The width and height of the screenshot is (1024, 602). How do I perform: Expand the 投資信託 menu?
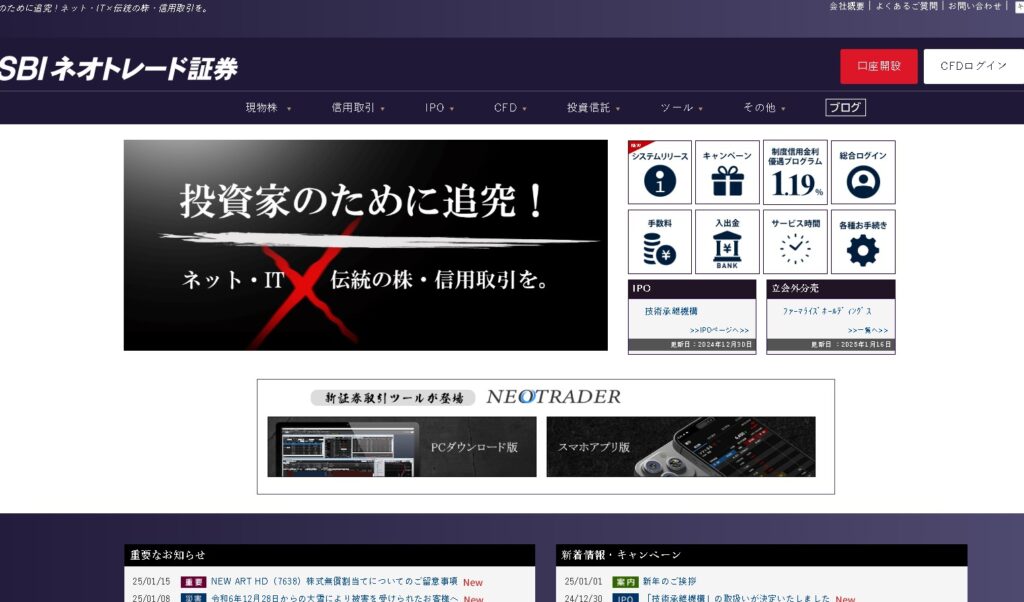coord(593,108)
